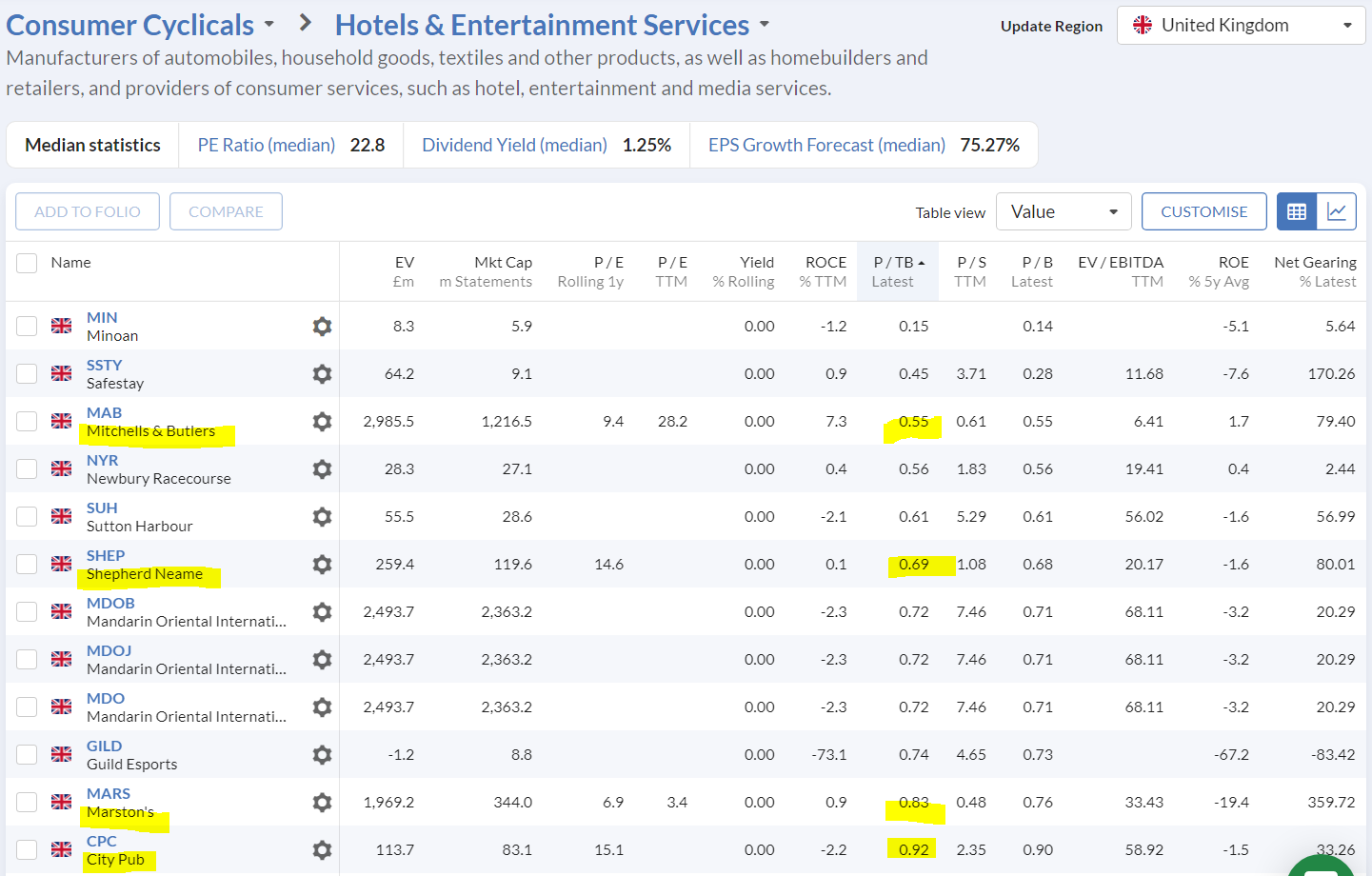Open the SHEP ticker link
The width and height of the screenshot is (1372, 876).
click(106, 555)
